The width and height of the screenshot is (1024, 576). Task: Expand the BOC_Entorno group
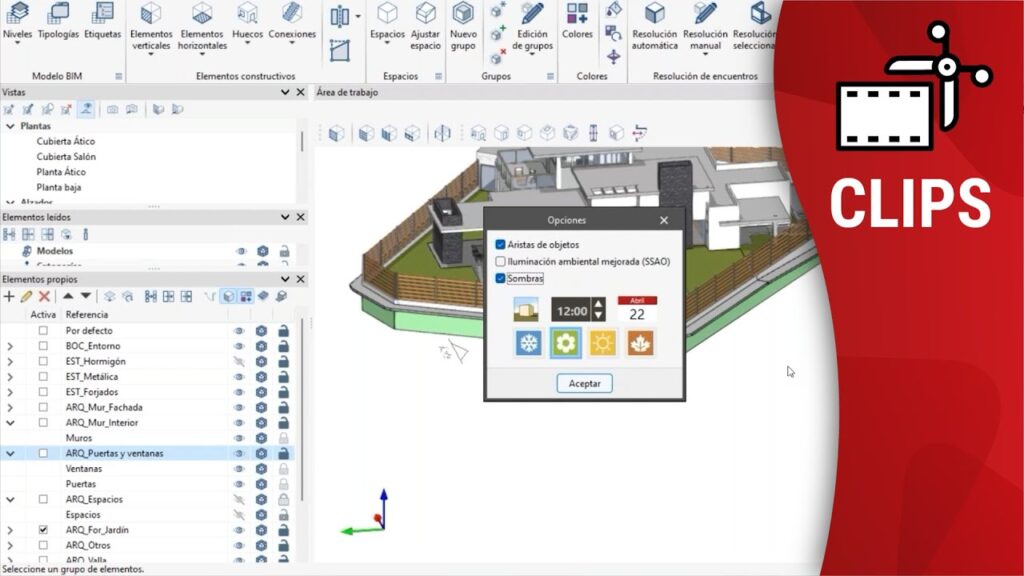click(10, 346)
